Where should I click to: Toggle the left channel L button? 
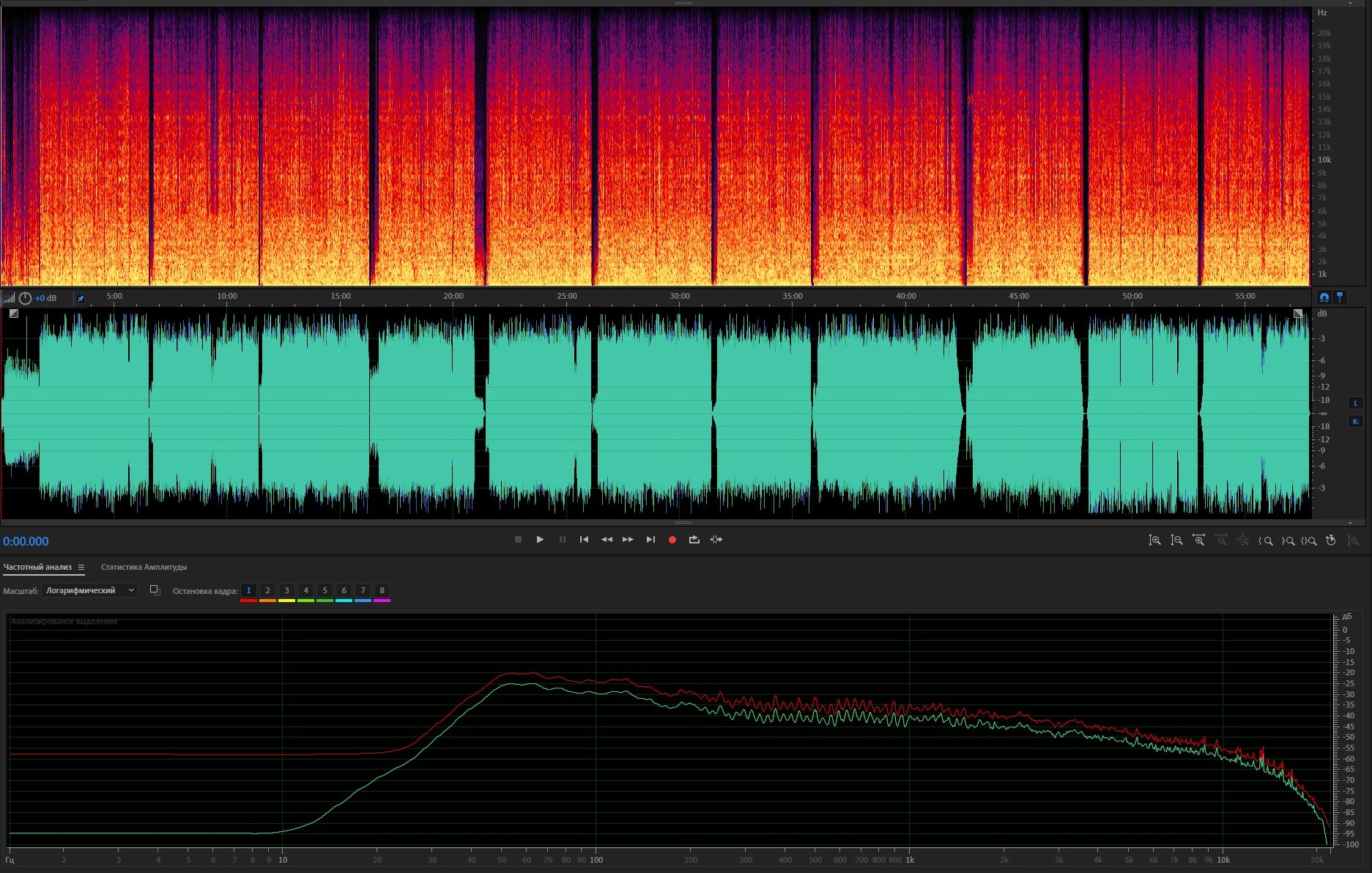click(x=1355, y=403)
